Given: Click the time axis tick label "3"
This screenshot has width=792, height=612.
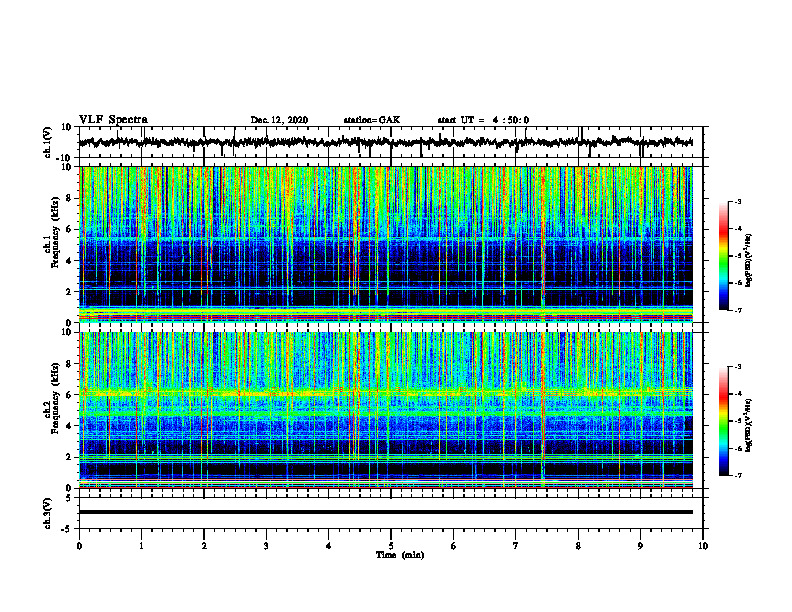Looking at the screenshot, I should pyautogui.click(x=266, y=546).
